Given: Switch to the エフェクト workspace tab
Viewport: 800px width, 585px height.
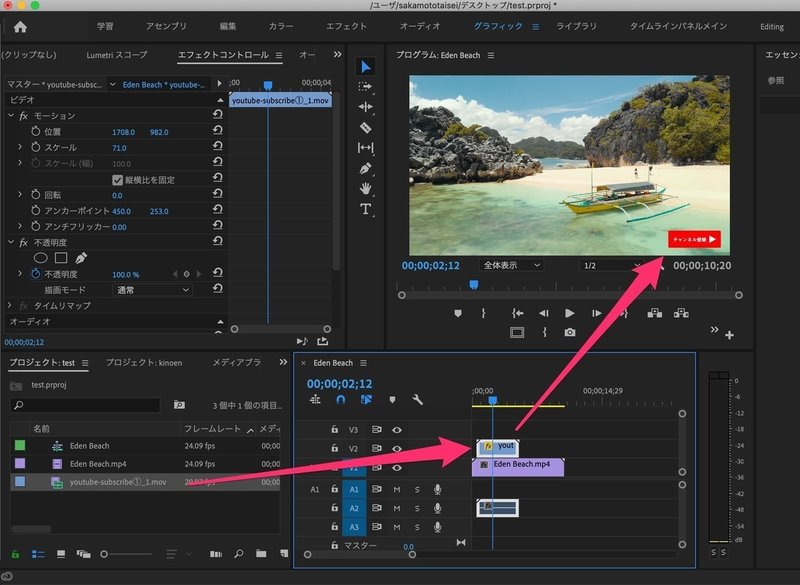Looking at the screenshot, I should pos(347,27).
